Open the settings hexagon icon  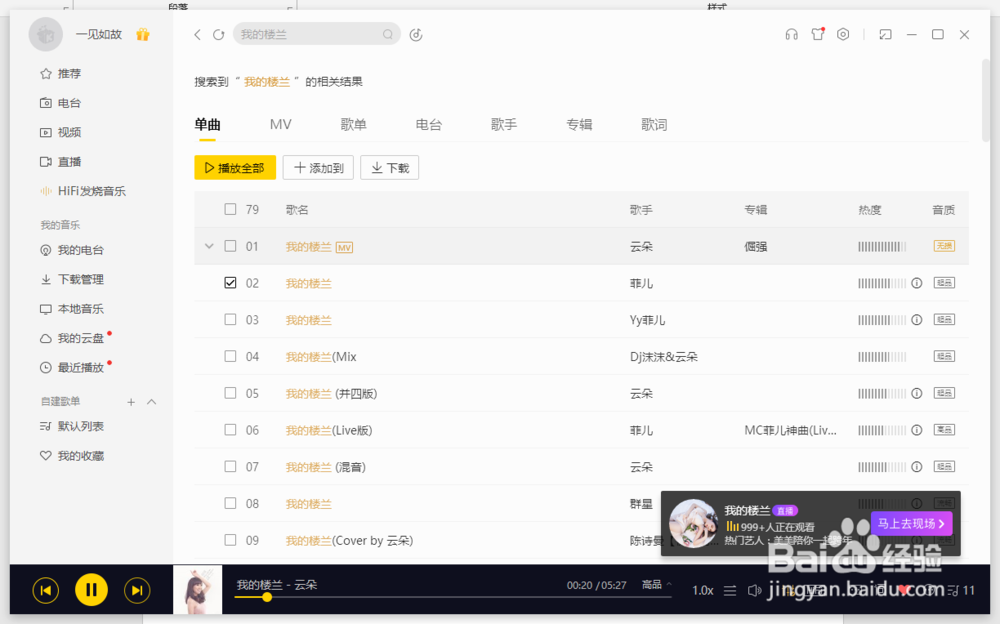point(843,34)
